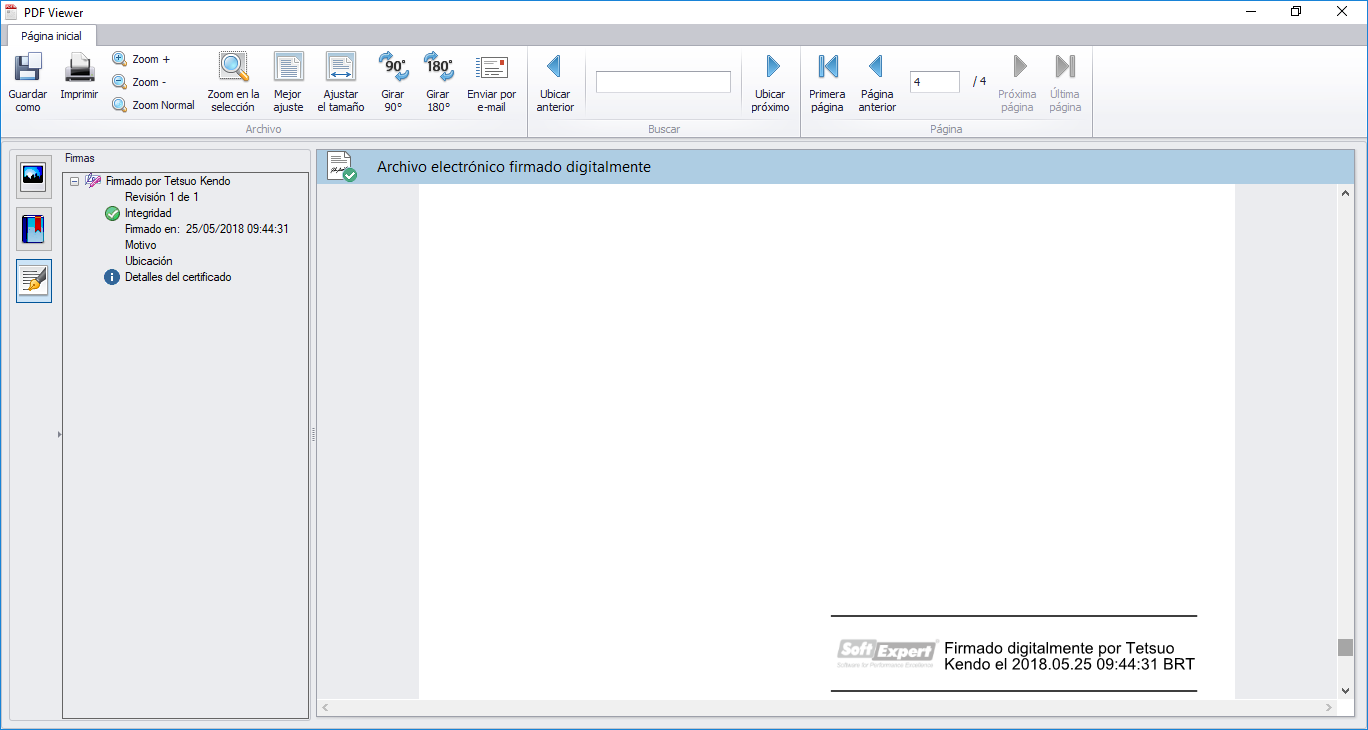Viewport: 1368px width, 730px height.
Task: Rotate page with Girar 90°
Action: pos(393,82)
